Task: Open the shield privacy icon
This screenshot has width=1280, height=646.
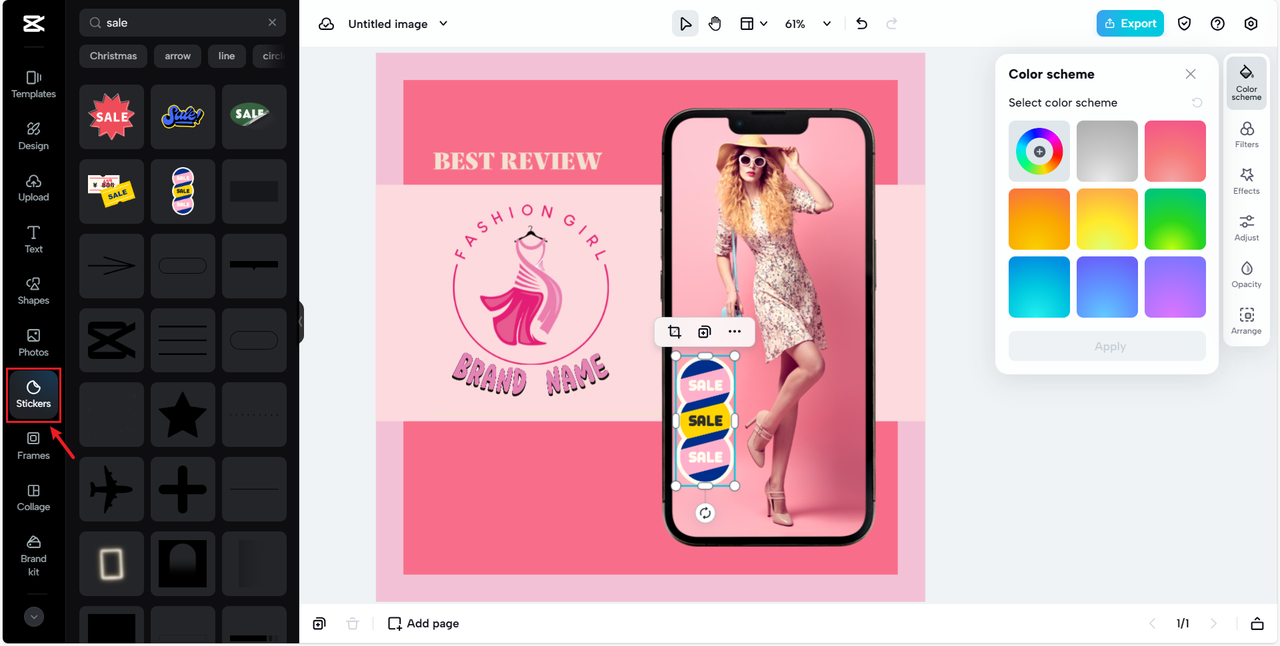Action: click(x=1184, y=24)
